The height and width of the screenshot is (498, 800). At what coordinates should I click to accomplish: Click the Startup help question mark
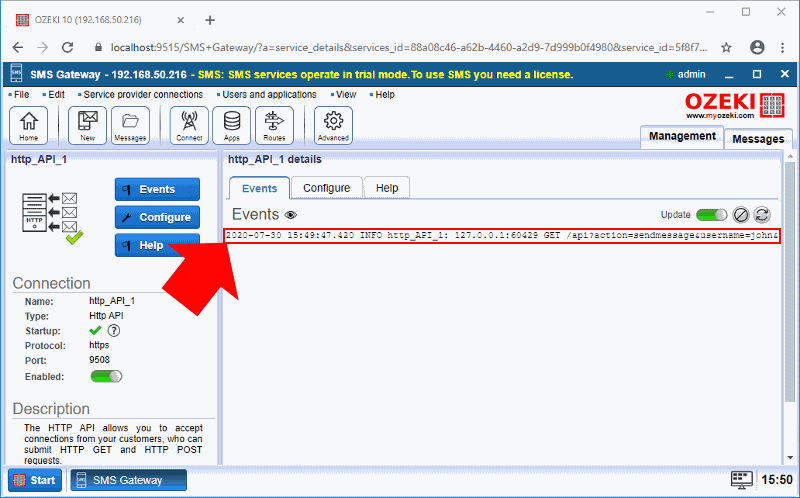(114, 330)
